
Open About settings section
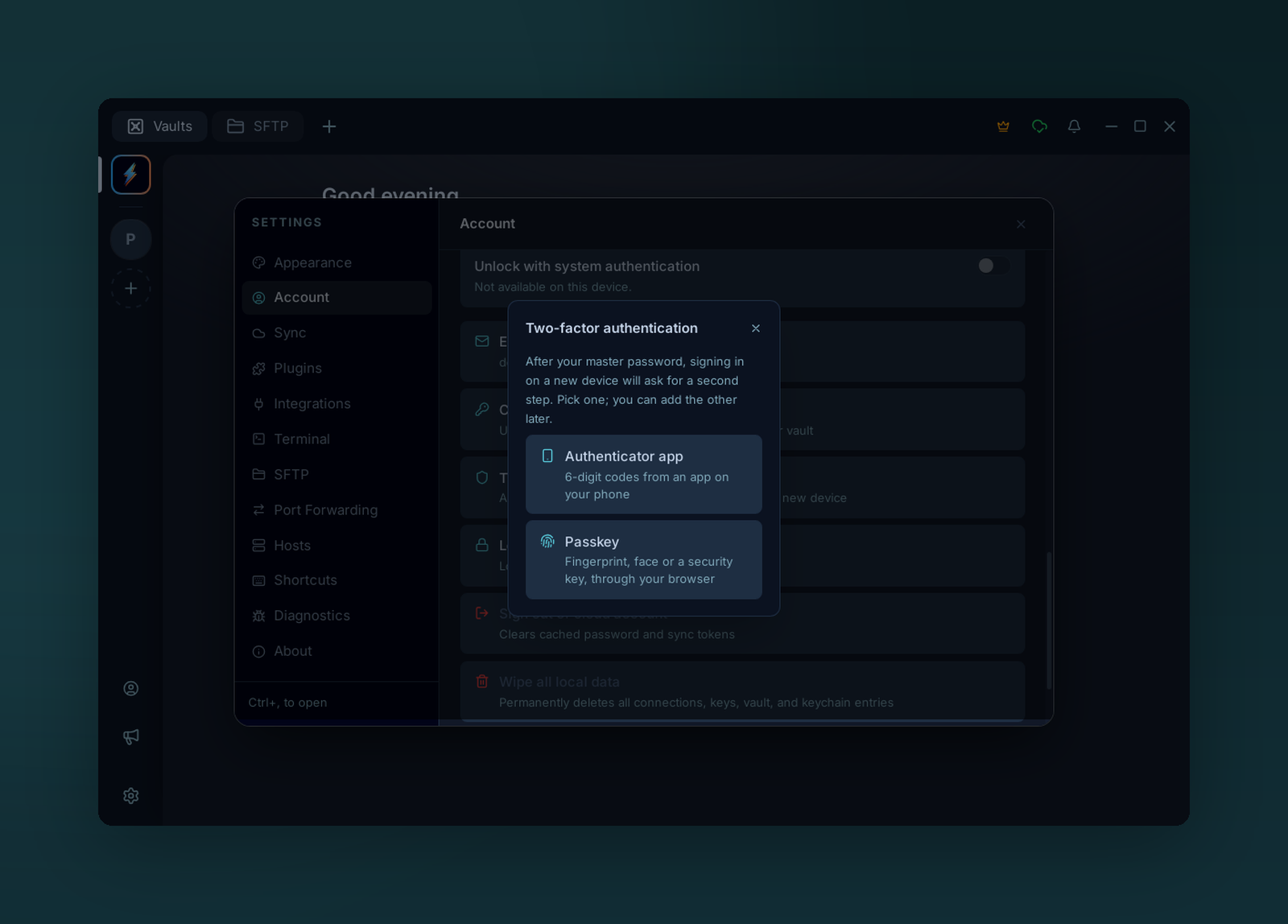click(336, 651)
